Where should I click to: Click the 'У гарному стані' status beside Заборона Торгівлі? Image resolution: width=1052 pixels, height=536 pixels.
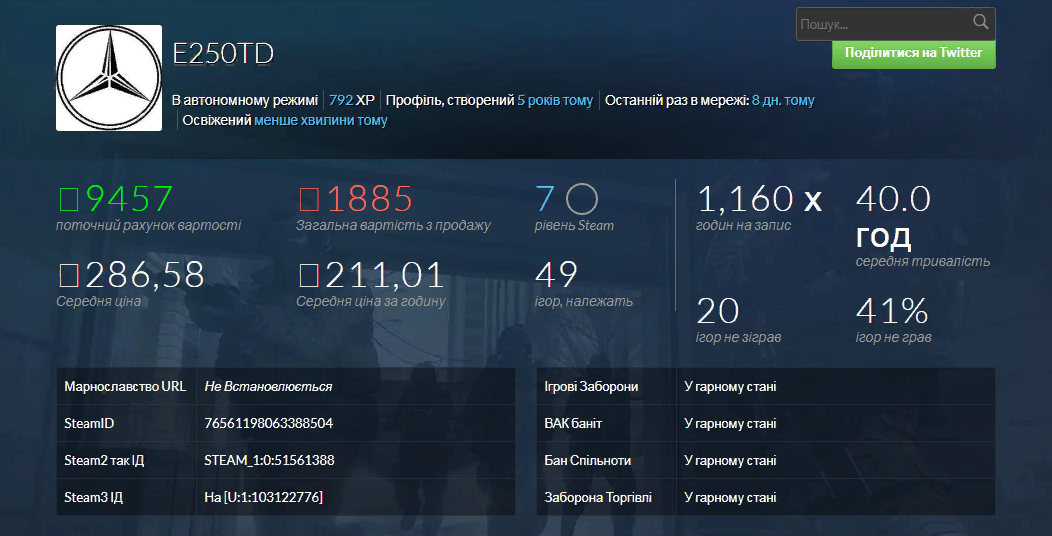[730, 498]
